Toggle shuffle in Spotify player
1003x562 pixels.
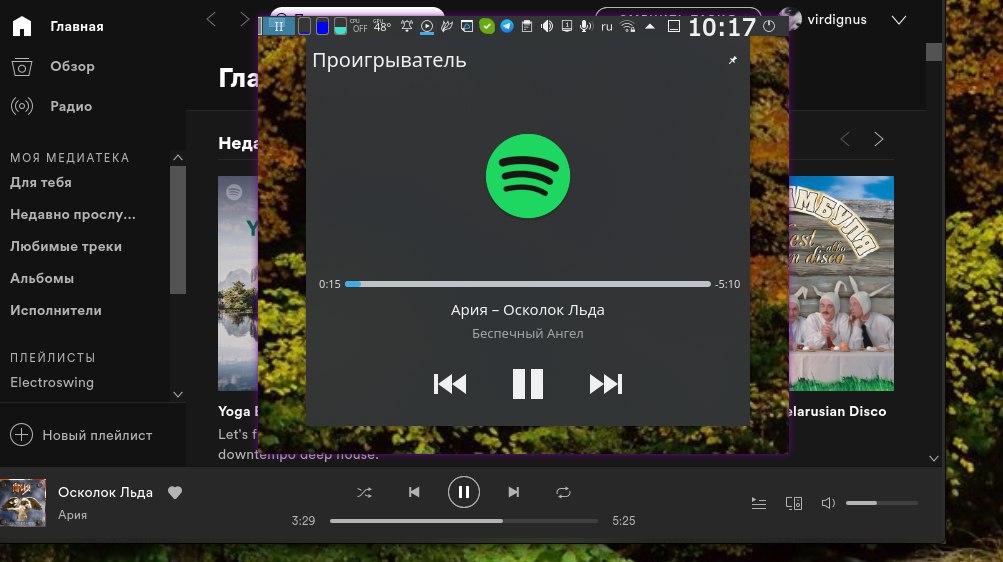tap(364, 492)
